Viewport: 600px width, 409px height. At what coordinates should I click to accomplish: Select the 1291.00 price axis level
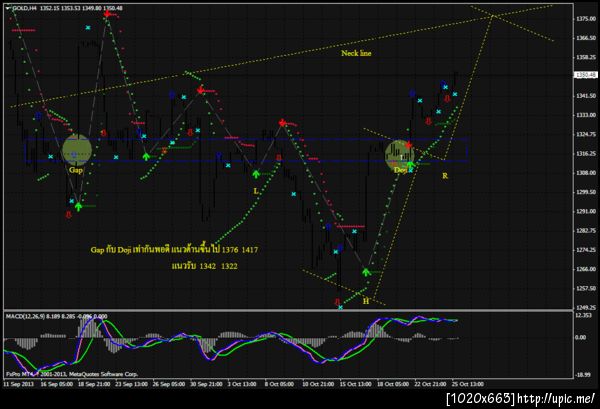[586, 211]
